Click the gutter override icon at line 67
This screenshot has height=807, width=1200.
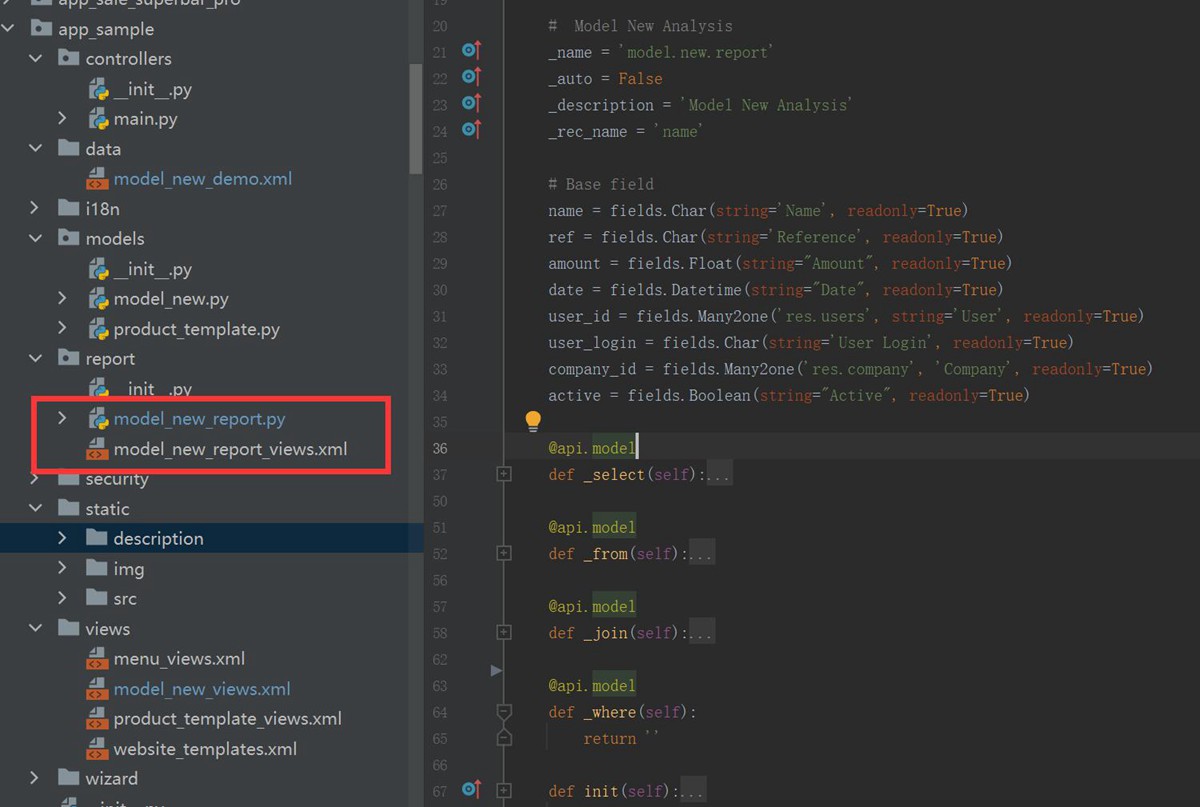(471, 790)
